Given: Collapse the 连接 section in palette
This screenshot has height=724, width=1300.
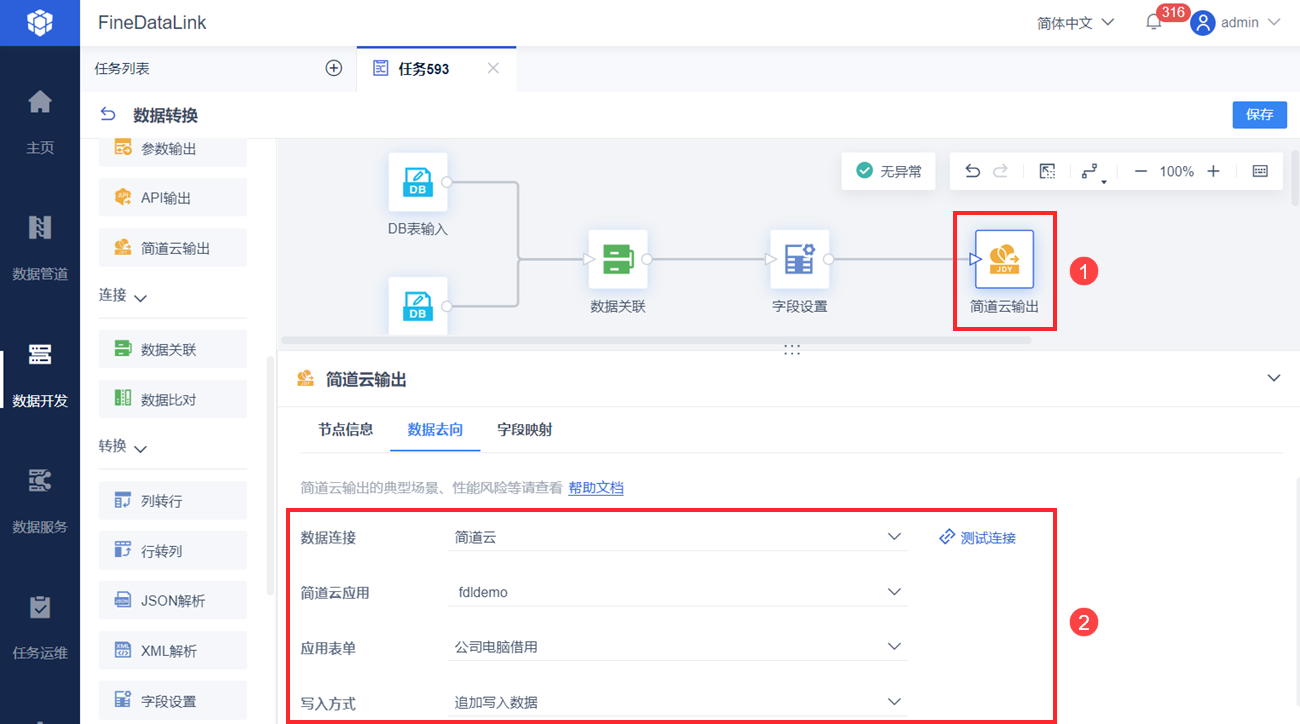Looking at the screenshot, I should point(140,297).
